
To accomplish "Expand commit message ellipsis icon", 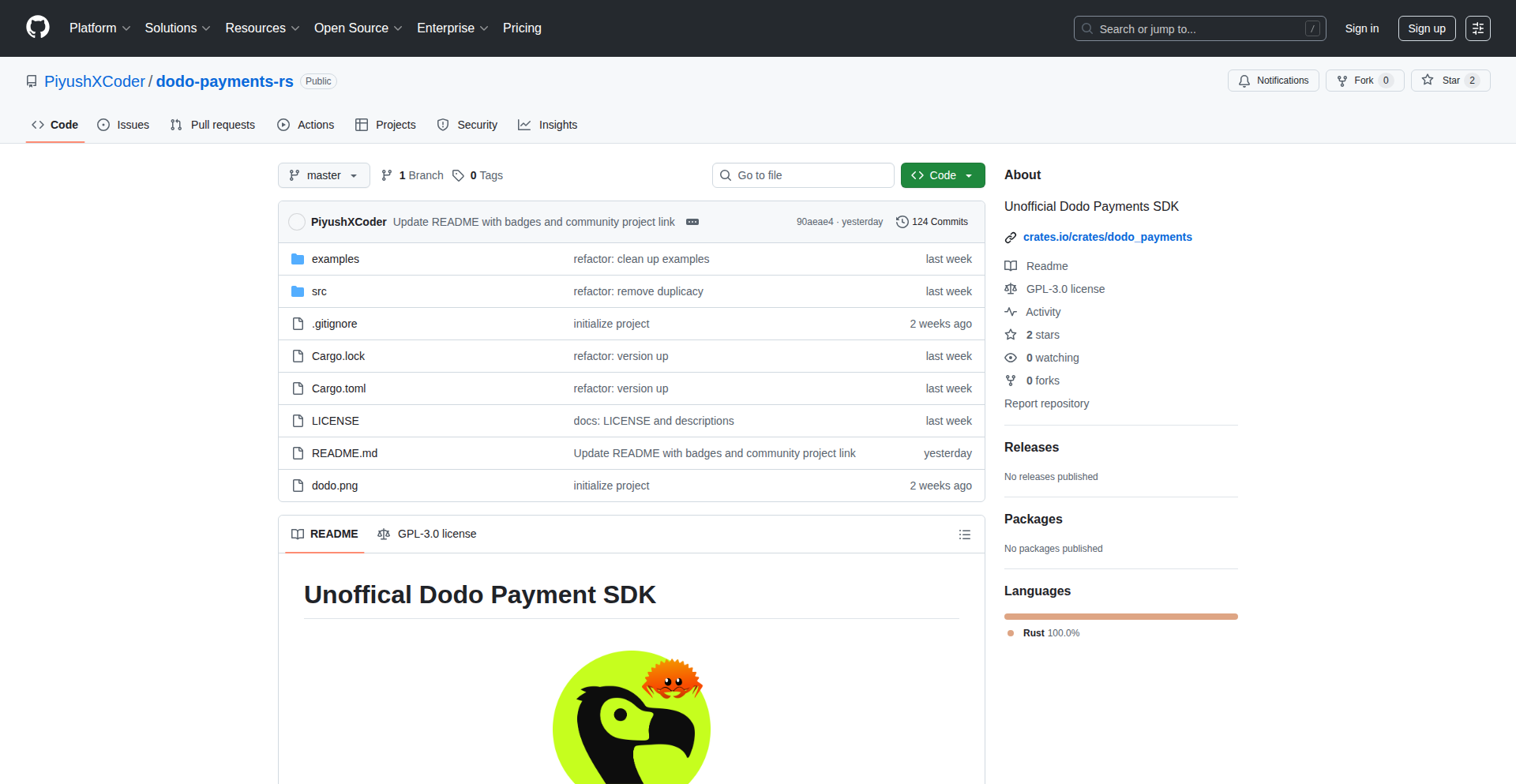I will coord(692,222).
